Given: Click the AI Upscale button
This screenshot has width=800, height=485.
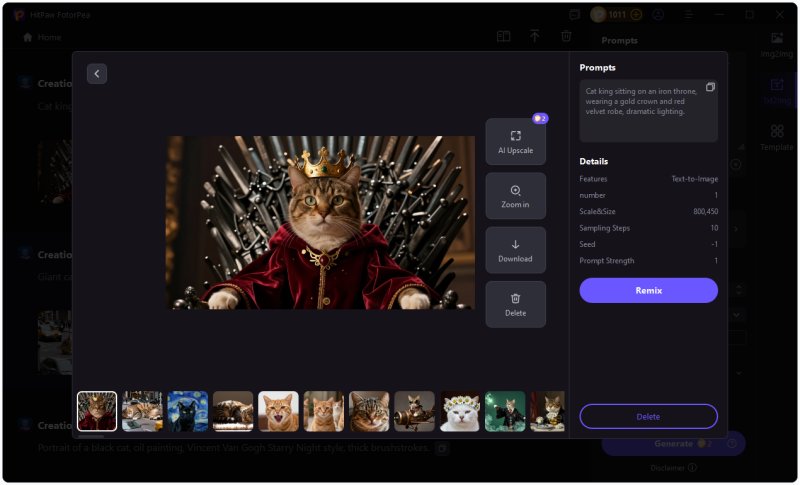Looking at the screenshot, I should [515, 142].
